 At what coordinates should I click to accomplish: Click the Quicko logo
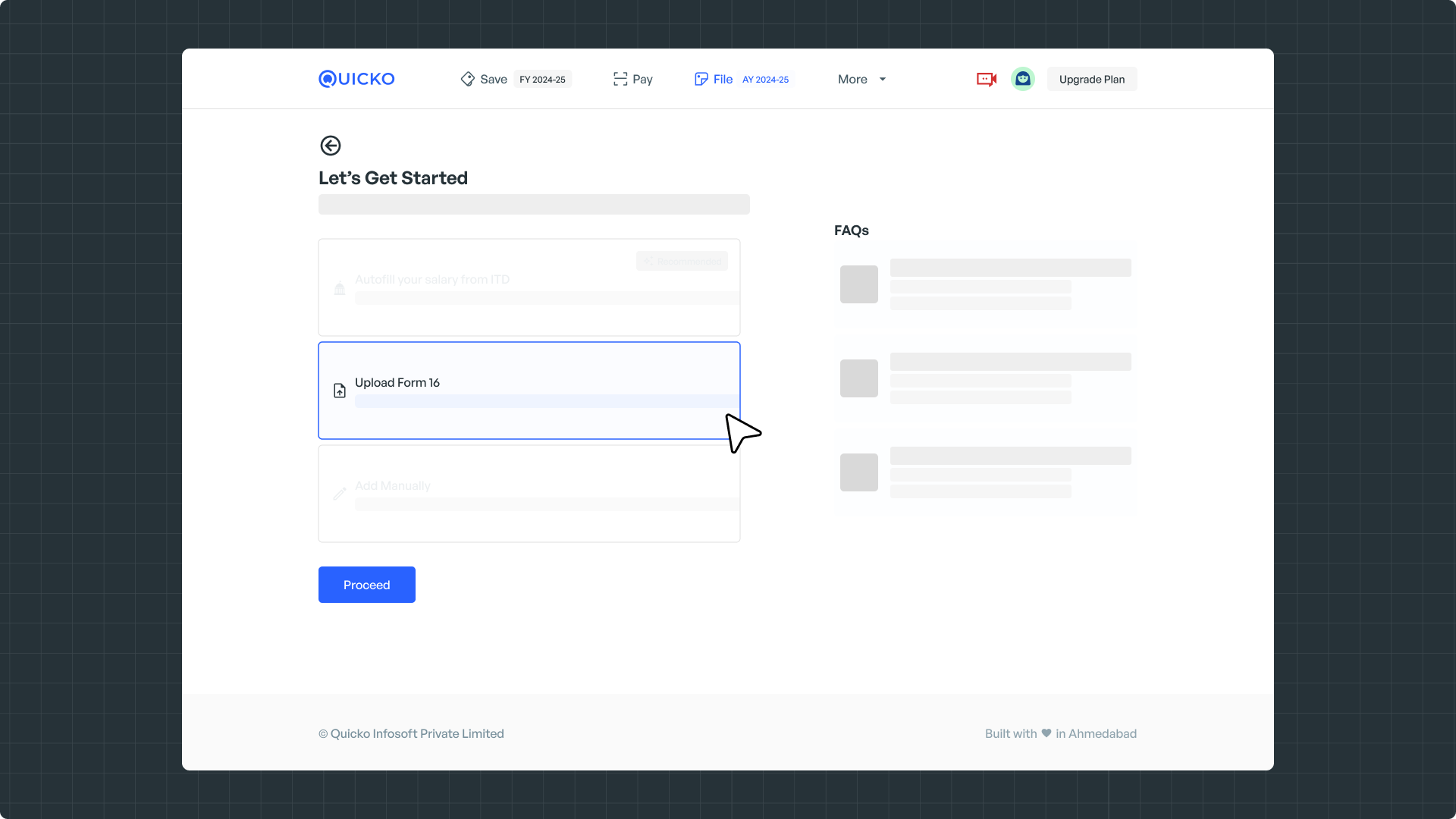tap(356, 79)
